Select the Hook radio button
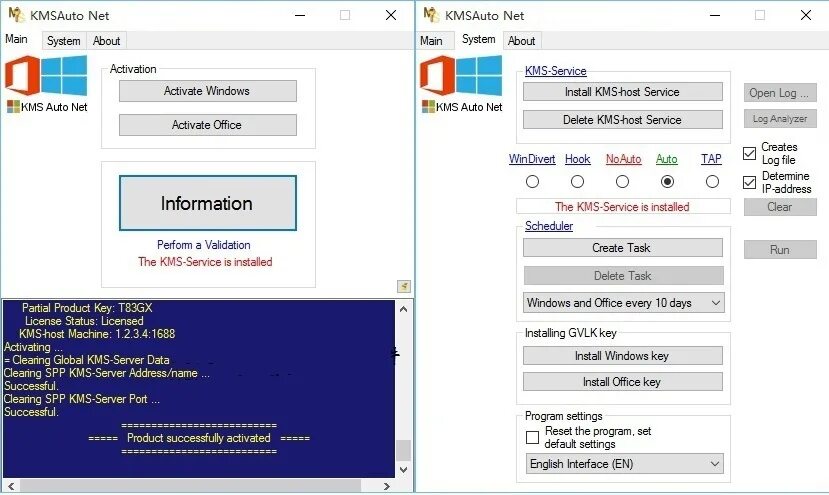Screen dimensions: 829x495 tap(577, 182)
